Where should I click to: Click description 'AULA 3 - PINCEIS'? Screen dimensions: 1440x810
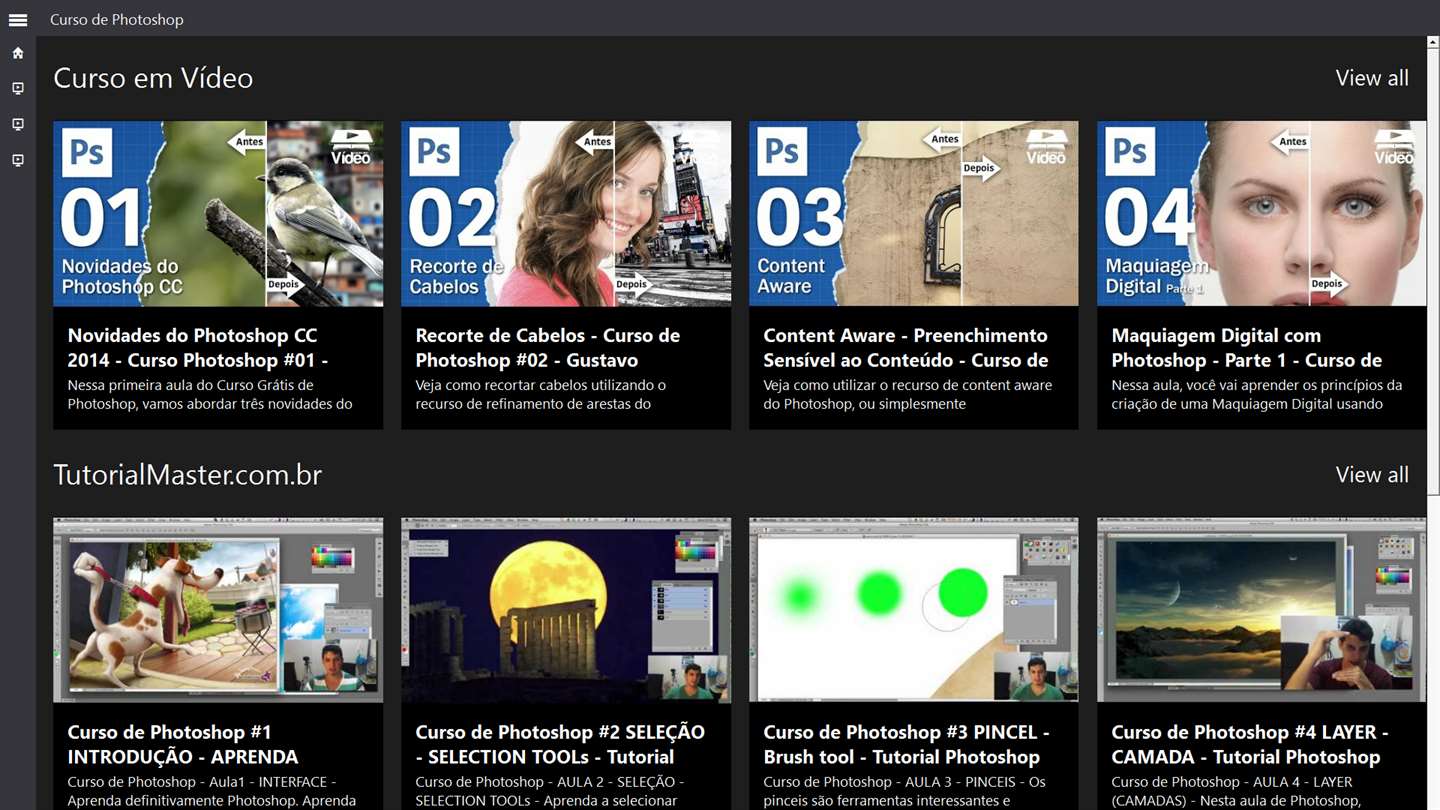coord(905,791)
